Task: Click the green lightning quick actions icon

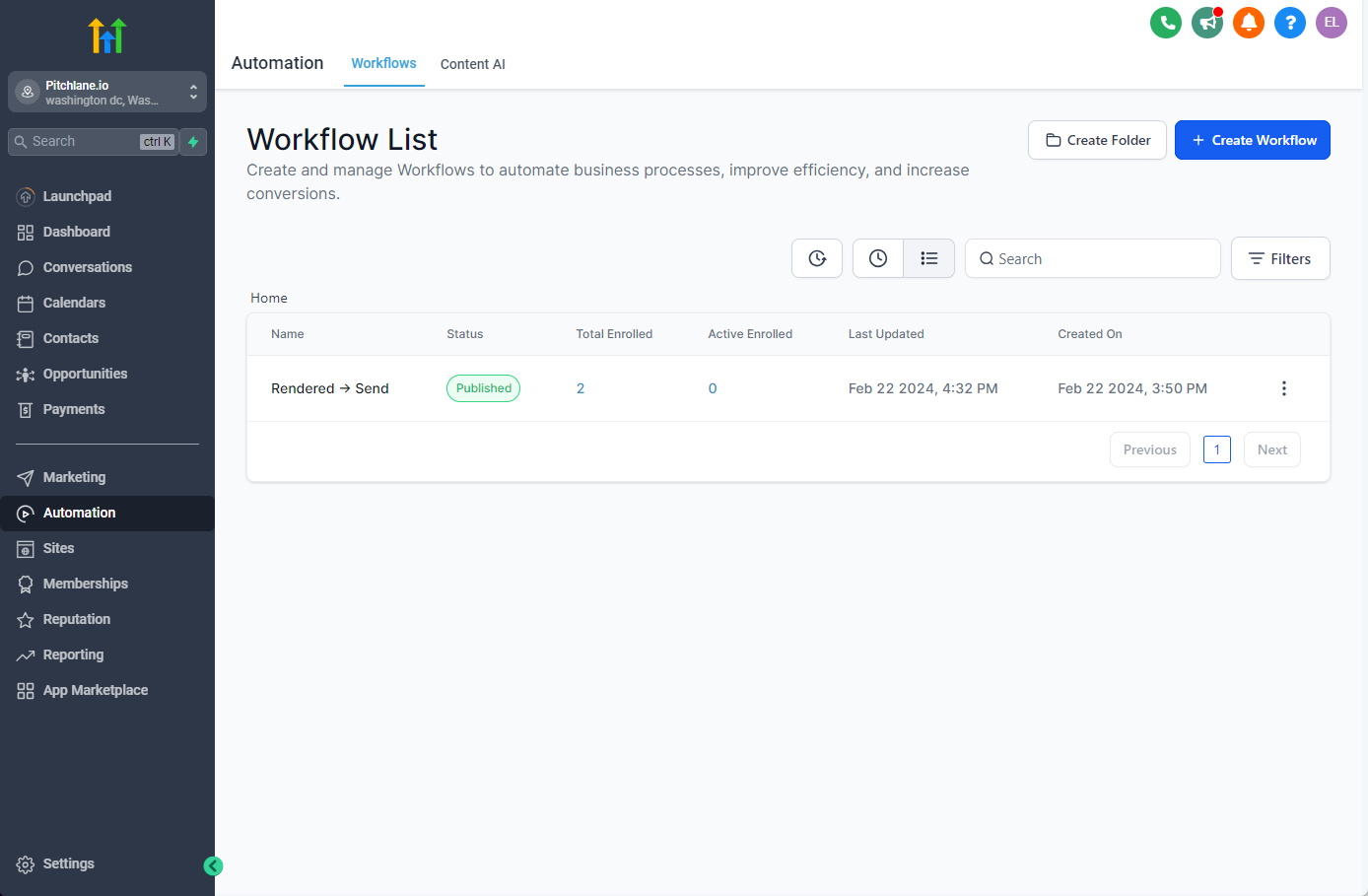Action: pyautogui.click(x=194, y=142)
